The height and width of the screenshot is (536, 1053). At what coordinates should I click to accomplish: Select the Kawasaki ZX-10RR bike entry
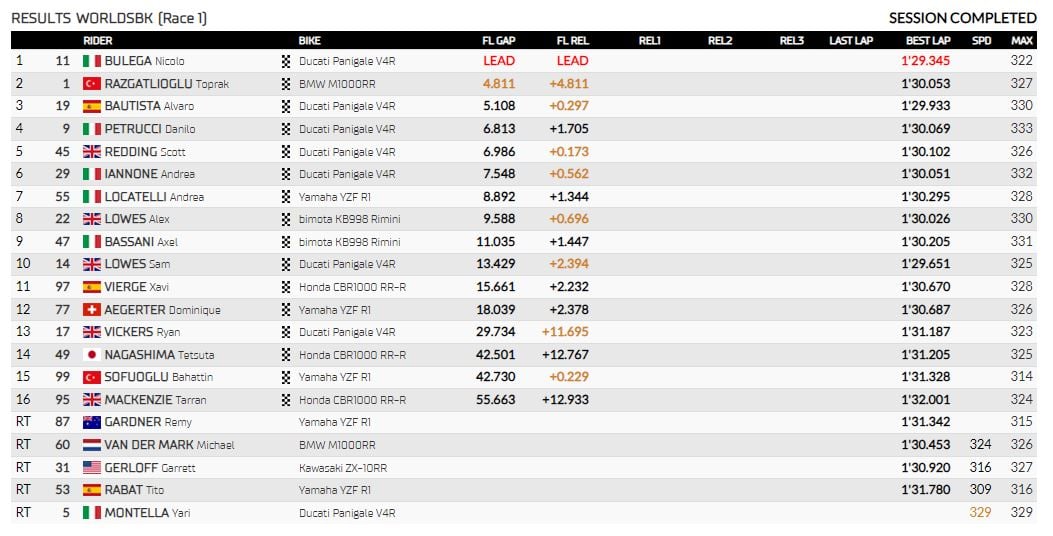(343, 467)
